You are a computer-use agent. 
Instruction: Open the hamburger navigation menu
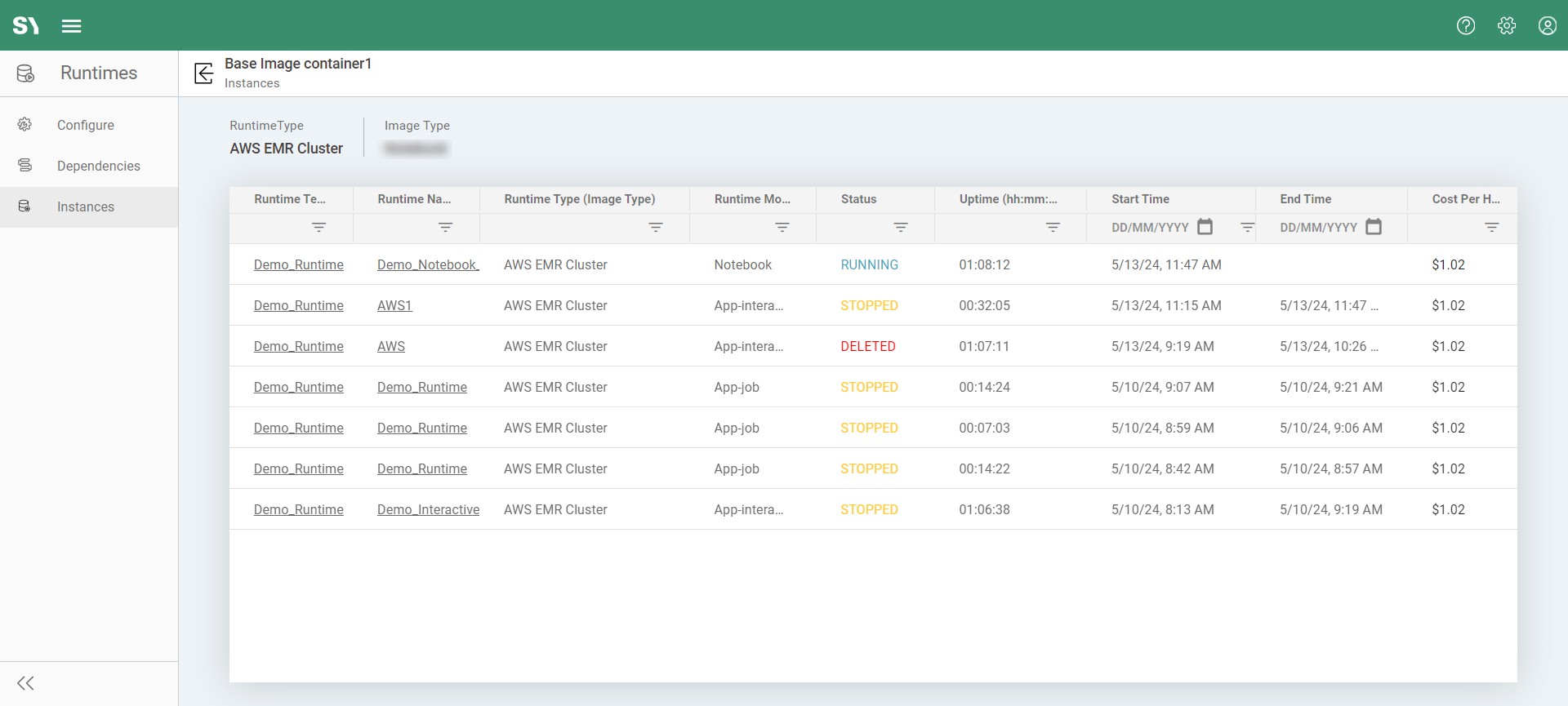coord(72,26)
